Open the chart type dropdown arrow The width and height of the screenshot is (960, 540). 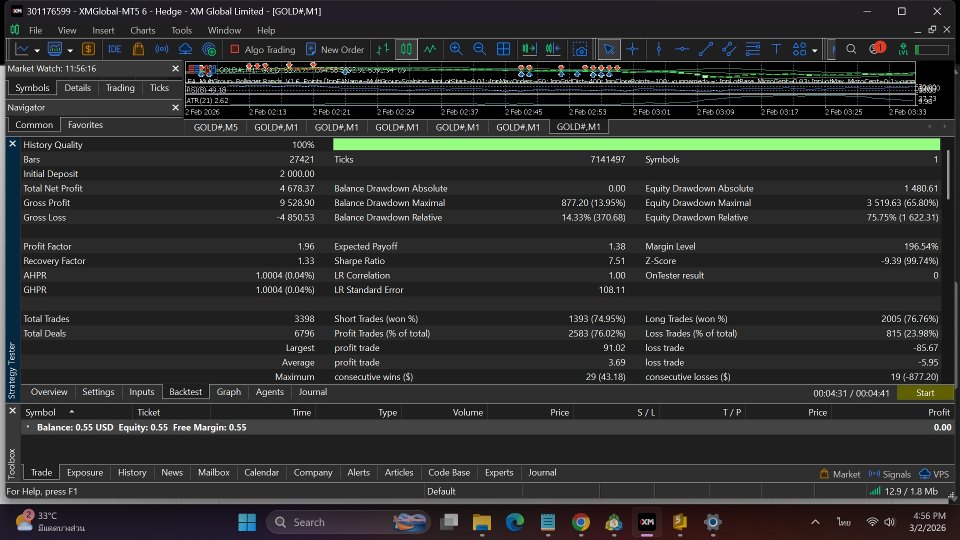click(37, 49)
